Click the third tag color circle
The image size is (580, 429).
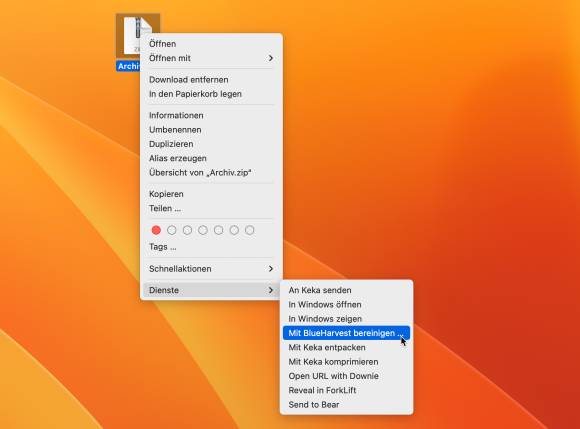click(187, 230)
